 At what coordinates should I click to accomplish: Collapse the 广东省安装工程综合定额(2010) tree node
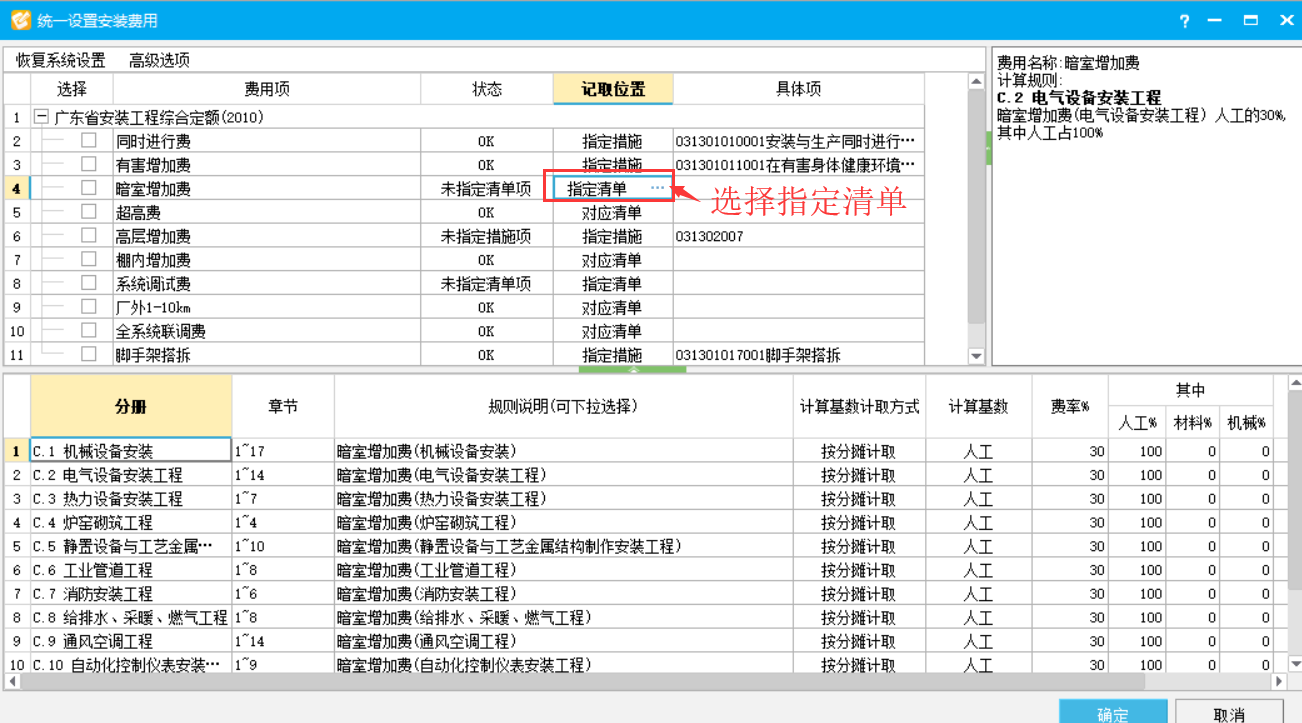coord(42,117)
